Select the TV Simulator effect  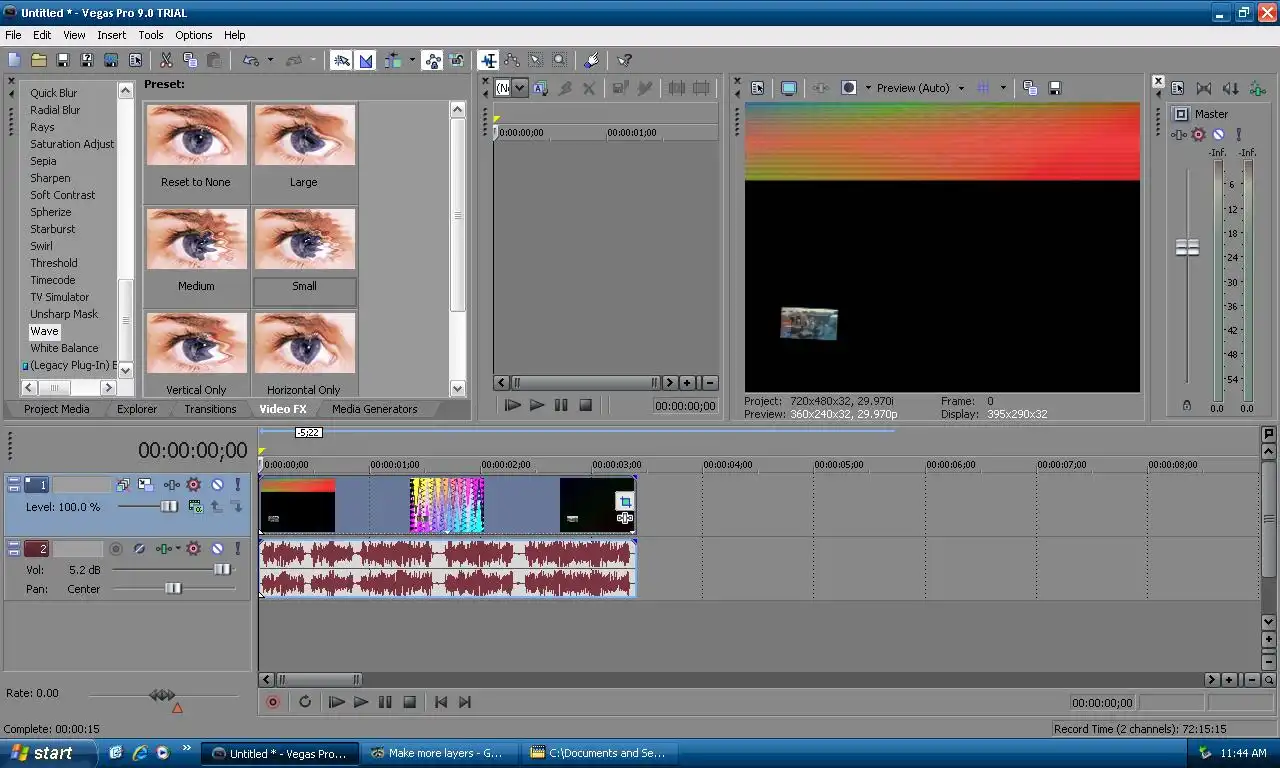click(59, 297)
